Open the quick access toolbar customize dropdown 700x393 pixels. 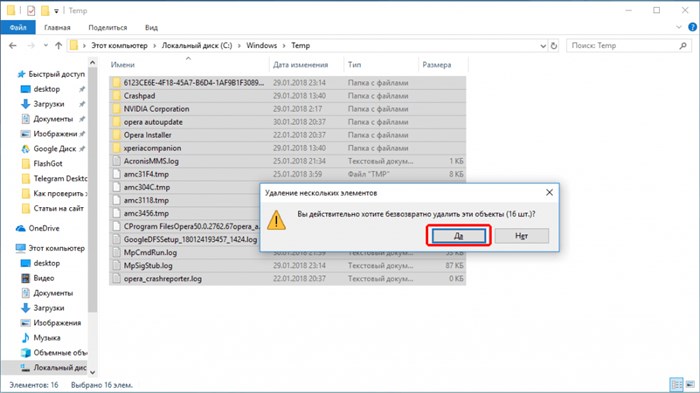[56, 11]
